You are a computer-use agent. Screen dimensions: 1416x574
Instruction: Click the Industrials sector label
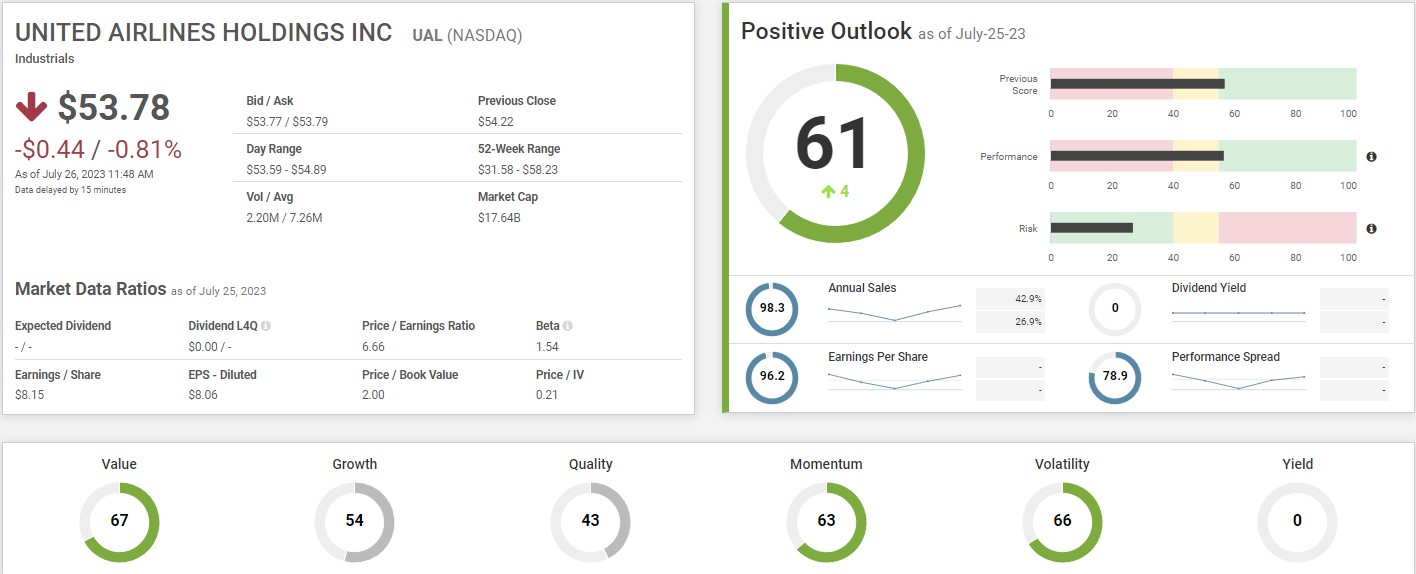point(45,59)
